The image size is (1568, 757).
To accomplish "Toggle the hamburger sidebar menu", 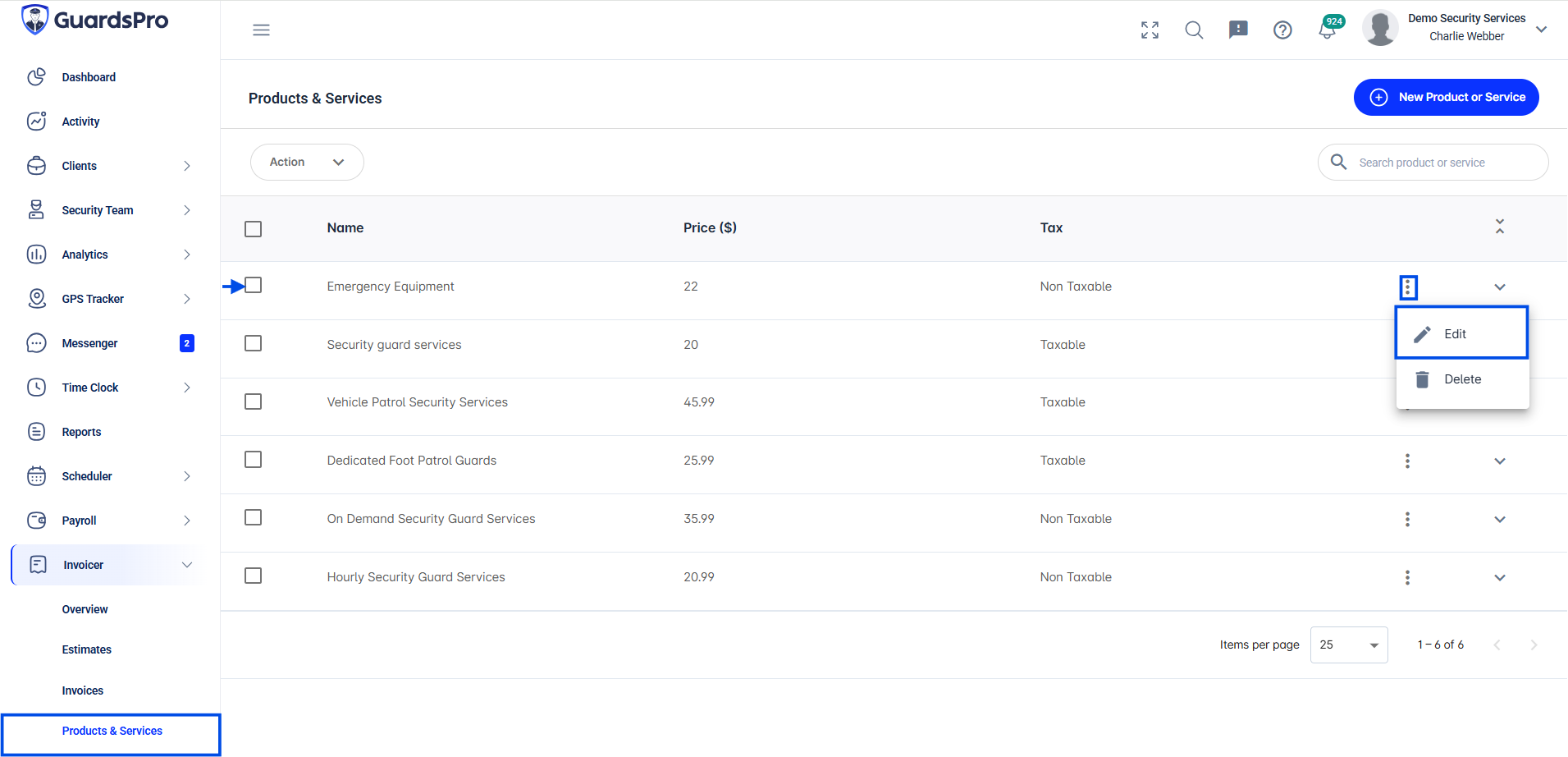I will [261, 30].
